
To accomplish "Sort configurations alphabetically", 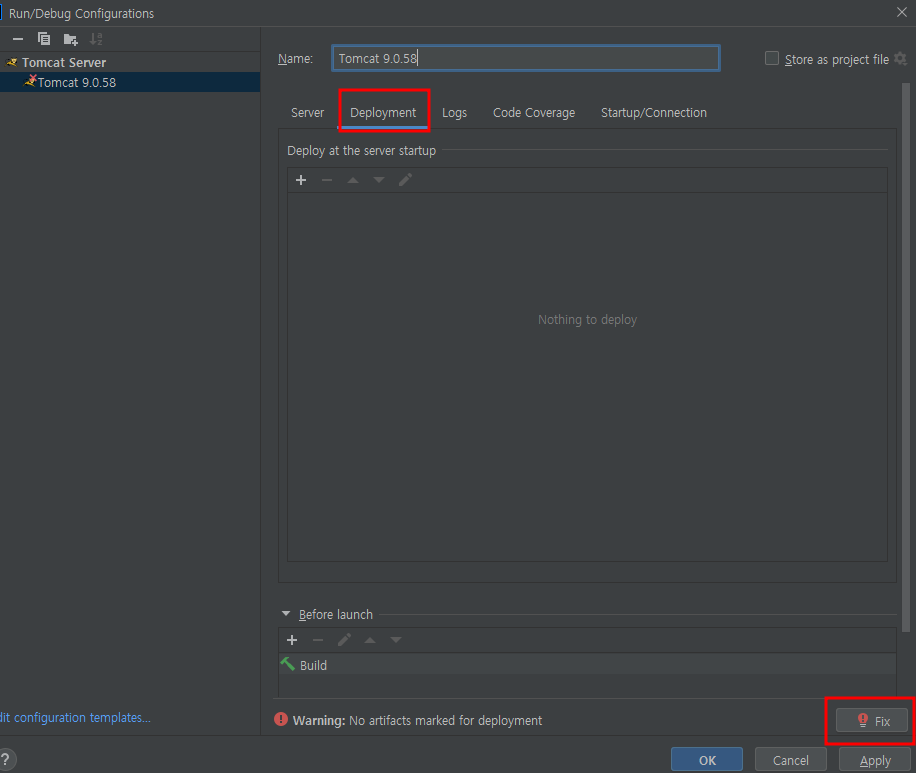I will tap(96, 39).
